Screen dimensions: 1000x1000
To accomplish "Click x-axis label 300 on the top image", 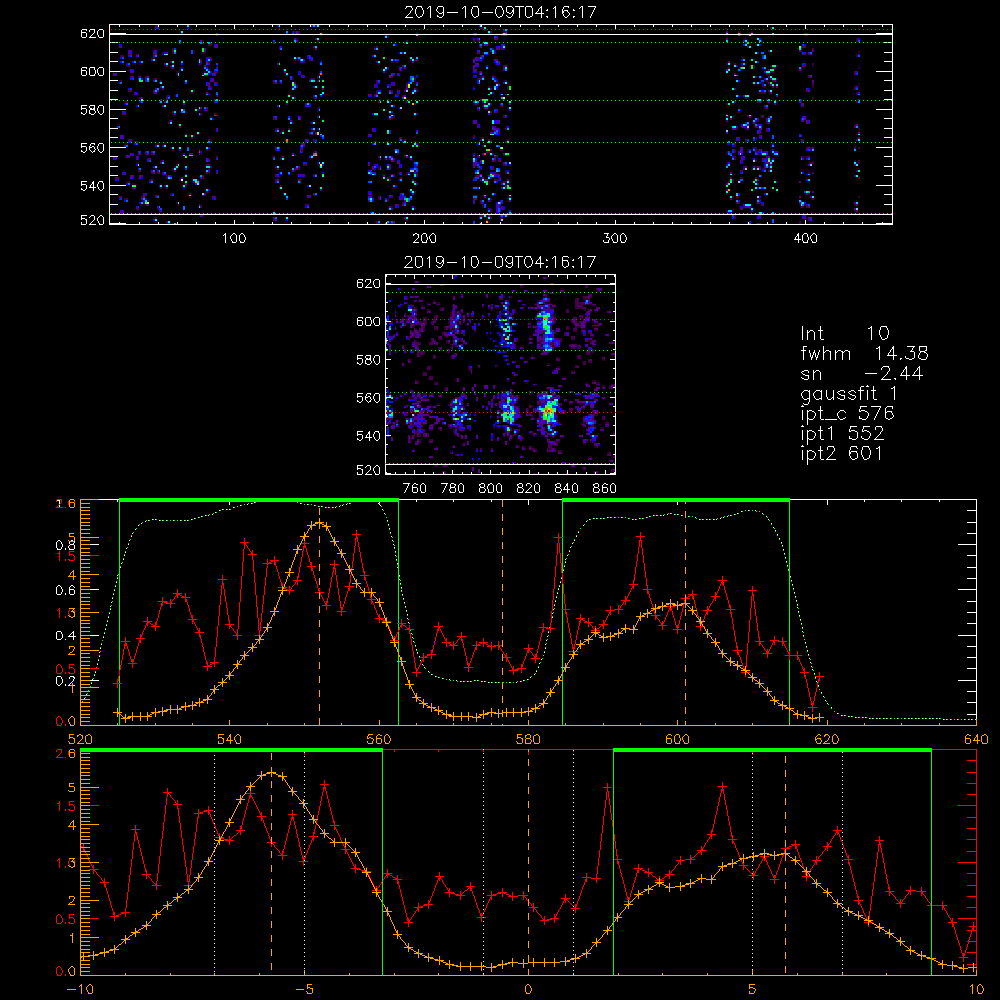I will point(615,239).
